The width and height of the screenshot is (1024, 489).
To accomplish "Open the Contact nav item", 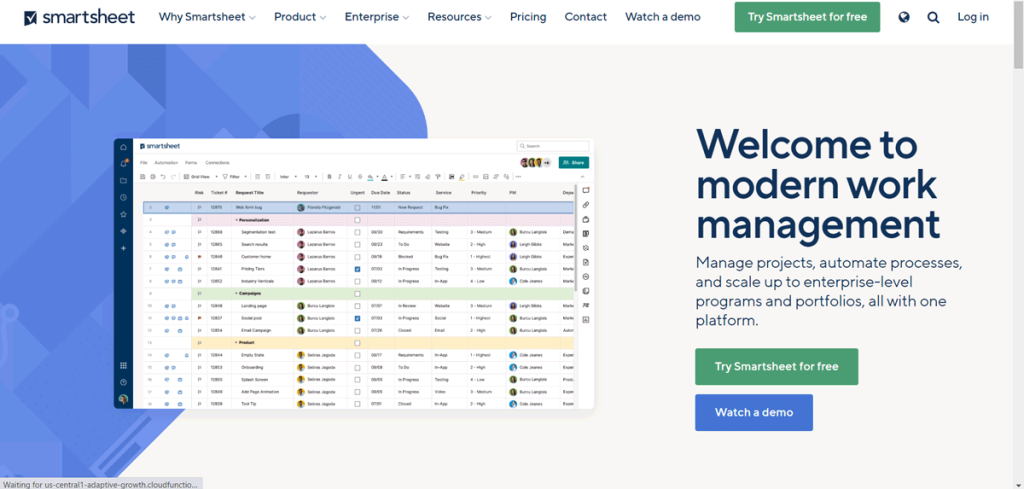I will coord(585,17).
